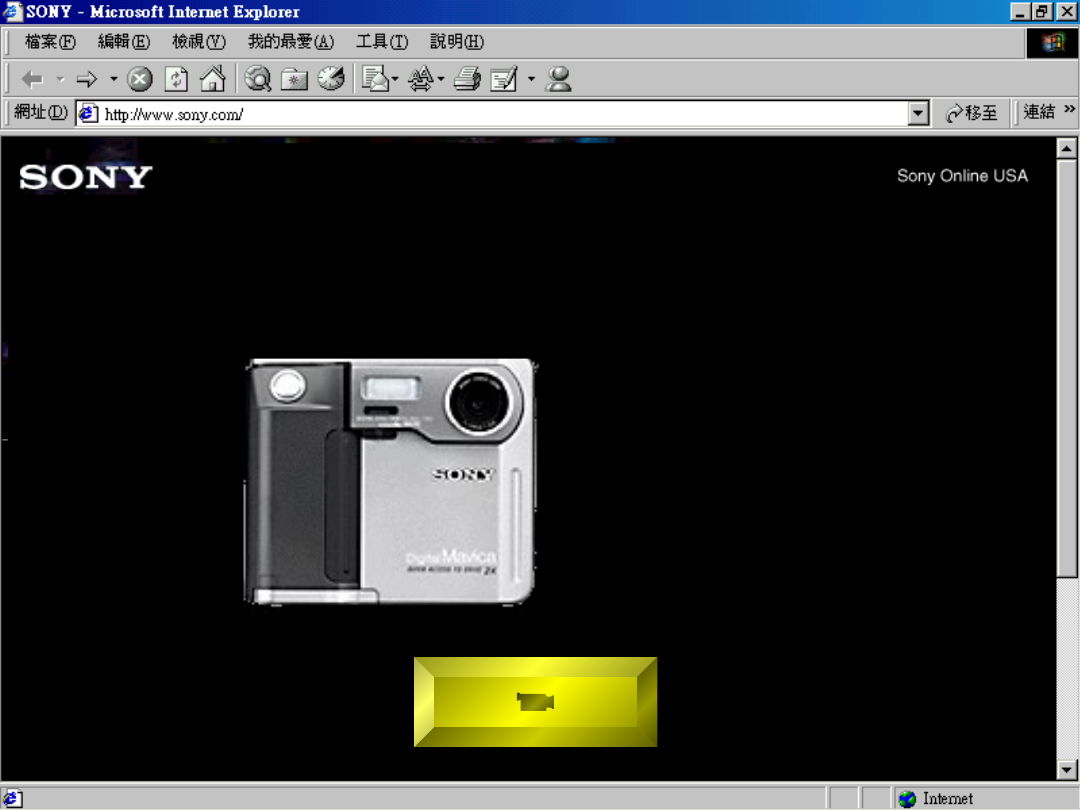This screenshot has width=1080, height=810.
Task: Click the Sony Online USA link
Action: click(962, 176)
